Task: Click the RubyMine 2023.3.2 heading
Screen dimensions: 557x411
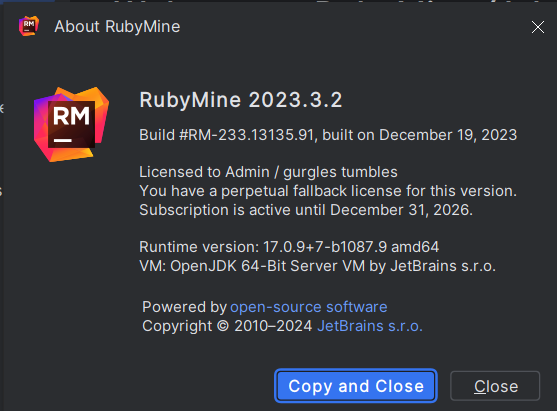Action: pos(240,100)
